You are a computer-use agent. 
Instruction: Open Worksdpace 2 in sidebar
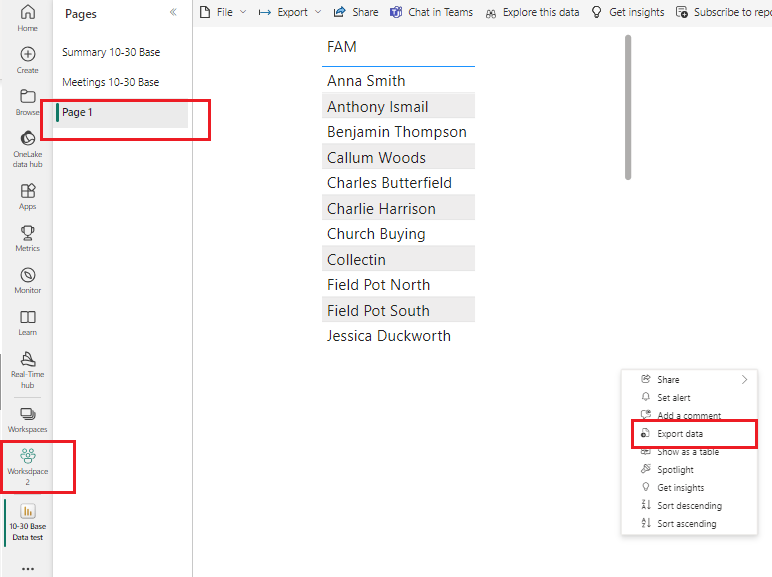point(28,467)
